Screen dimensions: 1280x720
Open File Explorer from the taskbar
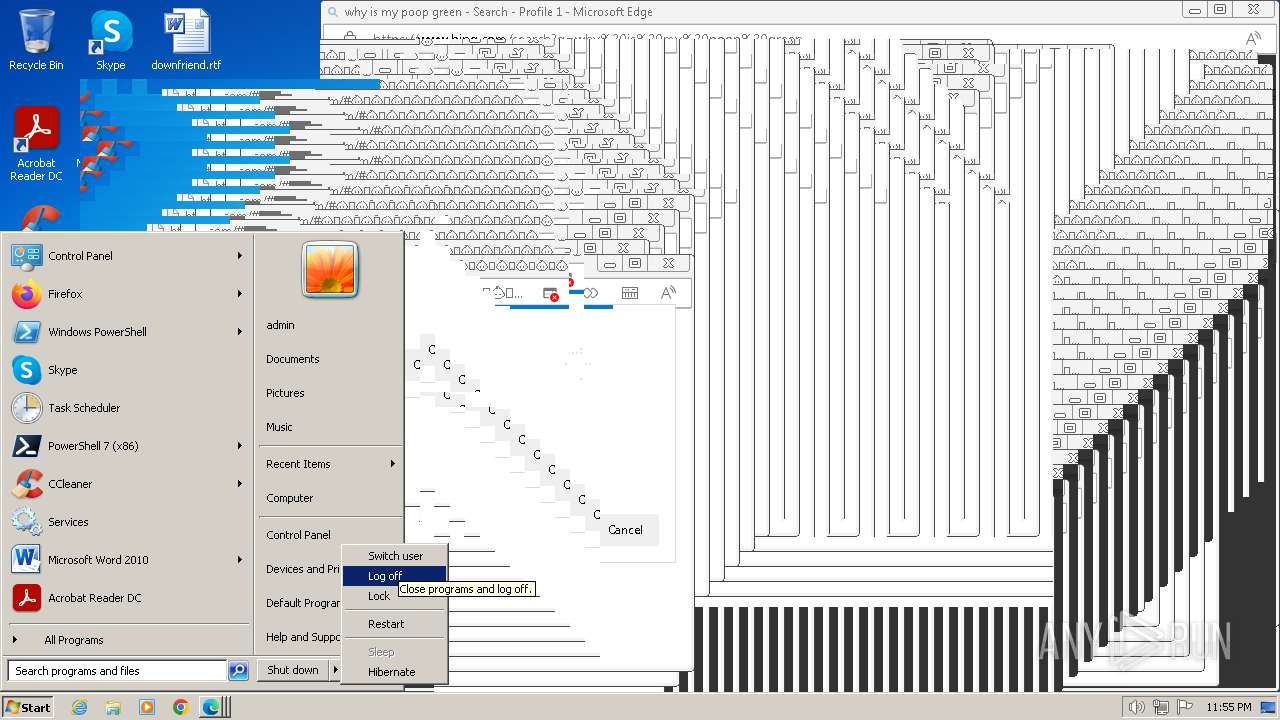click(113, 707)
